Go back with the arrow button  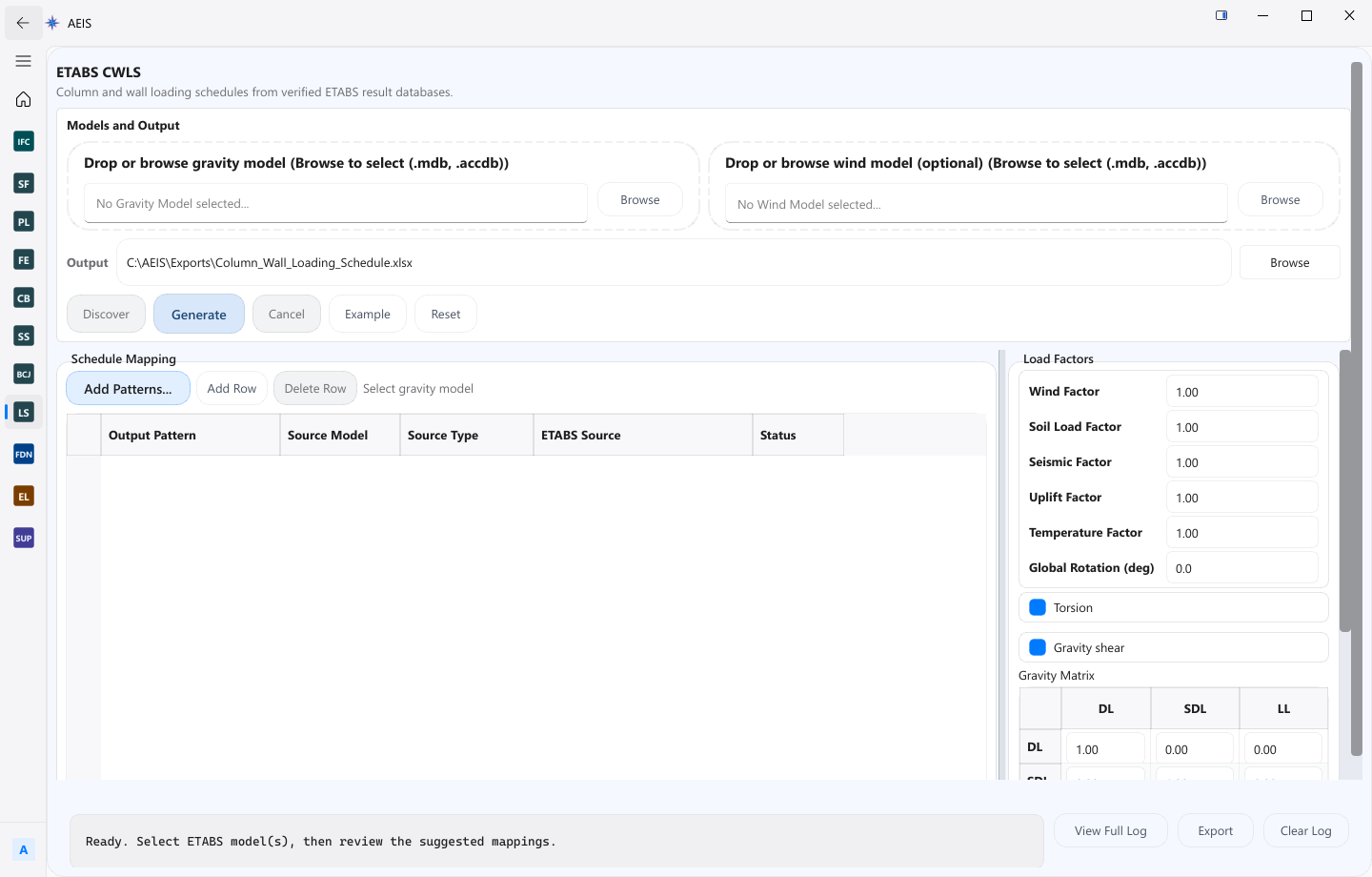click(23, 23)
